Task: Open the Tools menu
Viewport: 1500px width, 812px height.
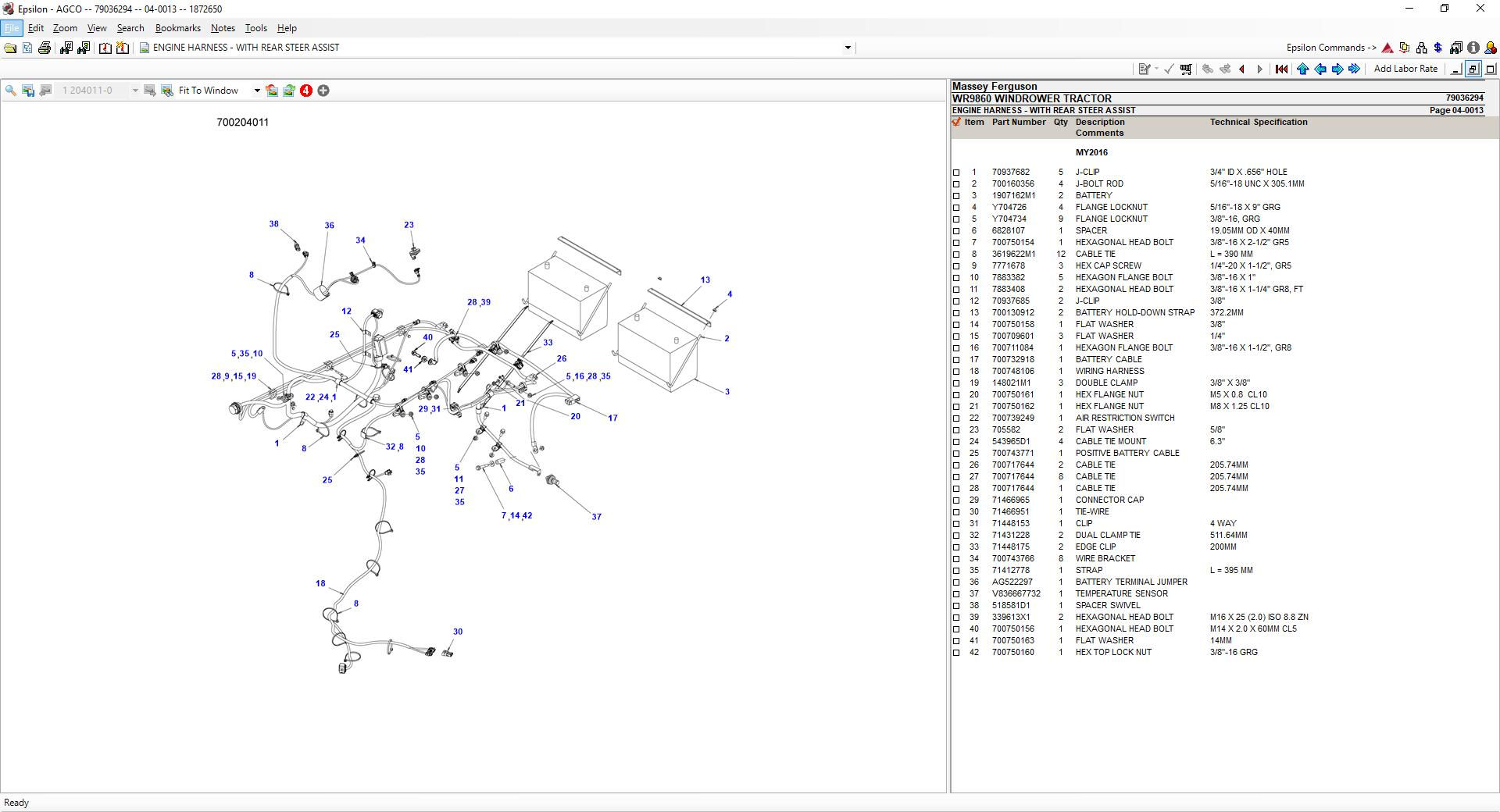Action: [x=255, y=28]
